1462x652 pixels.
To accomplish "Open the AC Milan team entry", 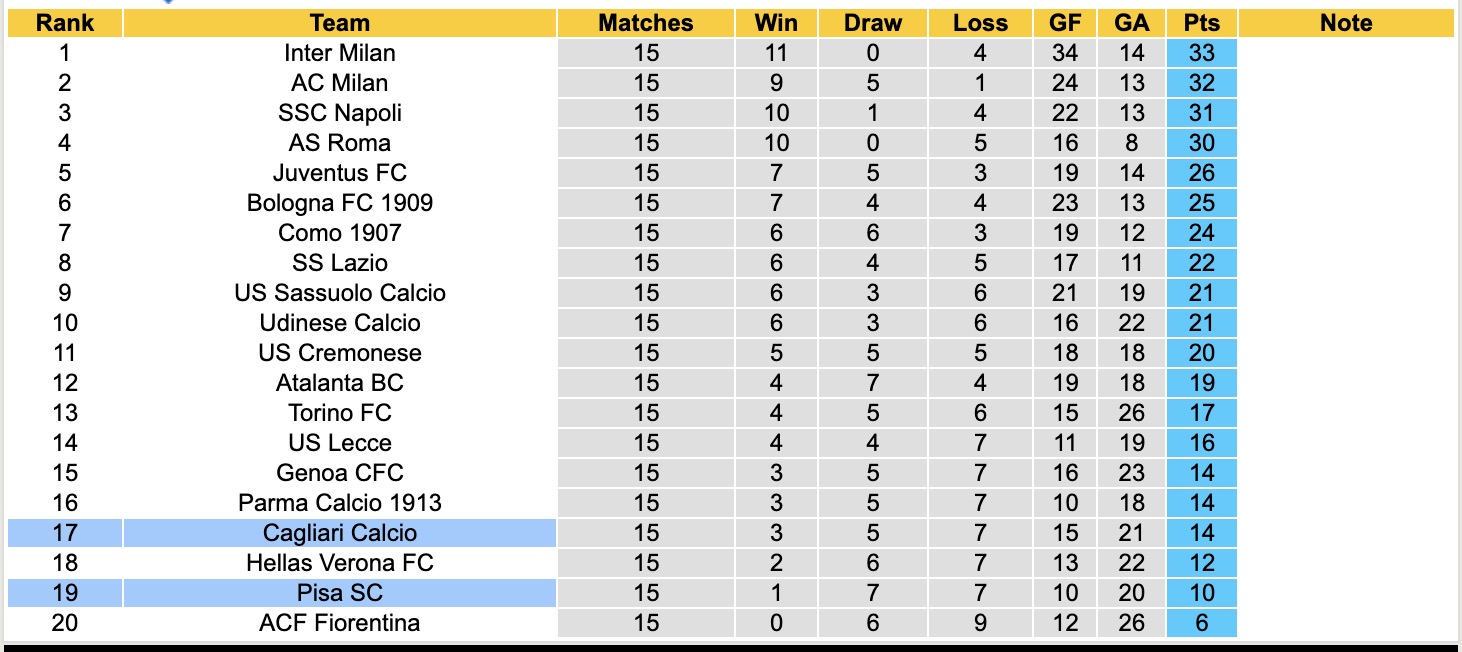I will [x=340, y=83].
